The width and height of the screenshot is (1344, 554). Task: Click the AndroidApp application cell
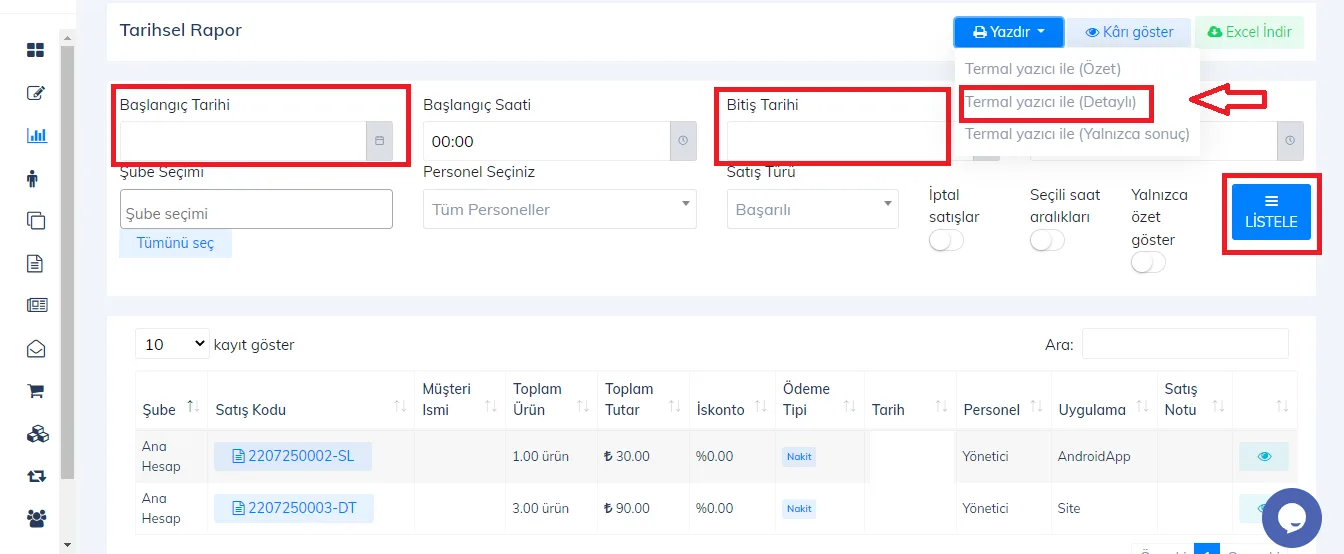point(1103,456)
